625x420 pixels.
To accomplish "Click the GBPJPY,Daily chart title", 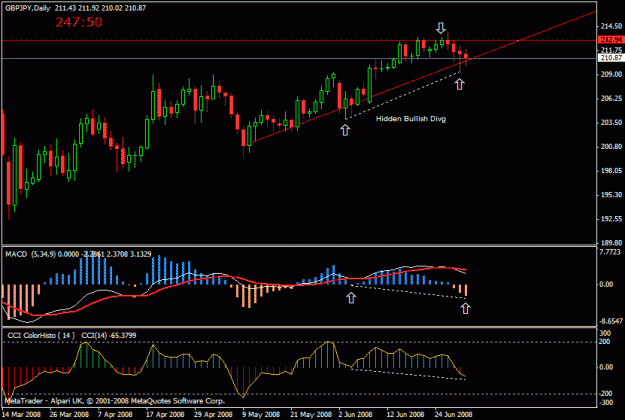I will [x=28, y=8].
